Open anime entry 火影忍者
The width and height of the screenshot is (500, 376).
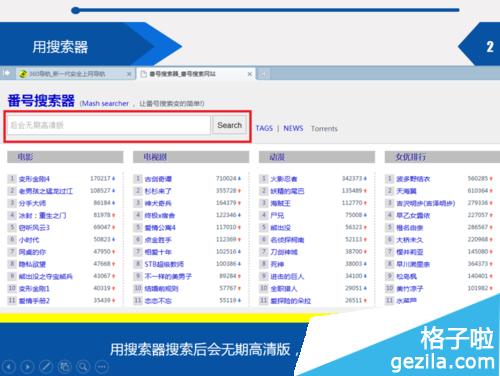[x=284, y=179]
